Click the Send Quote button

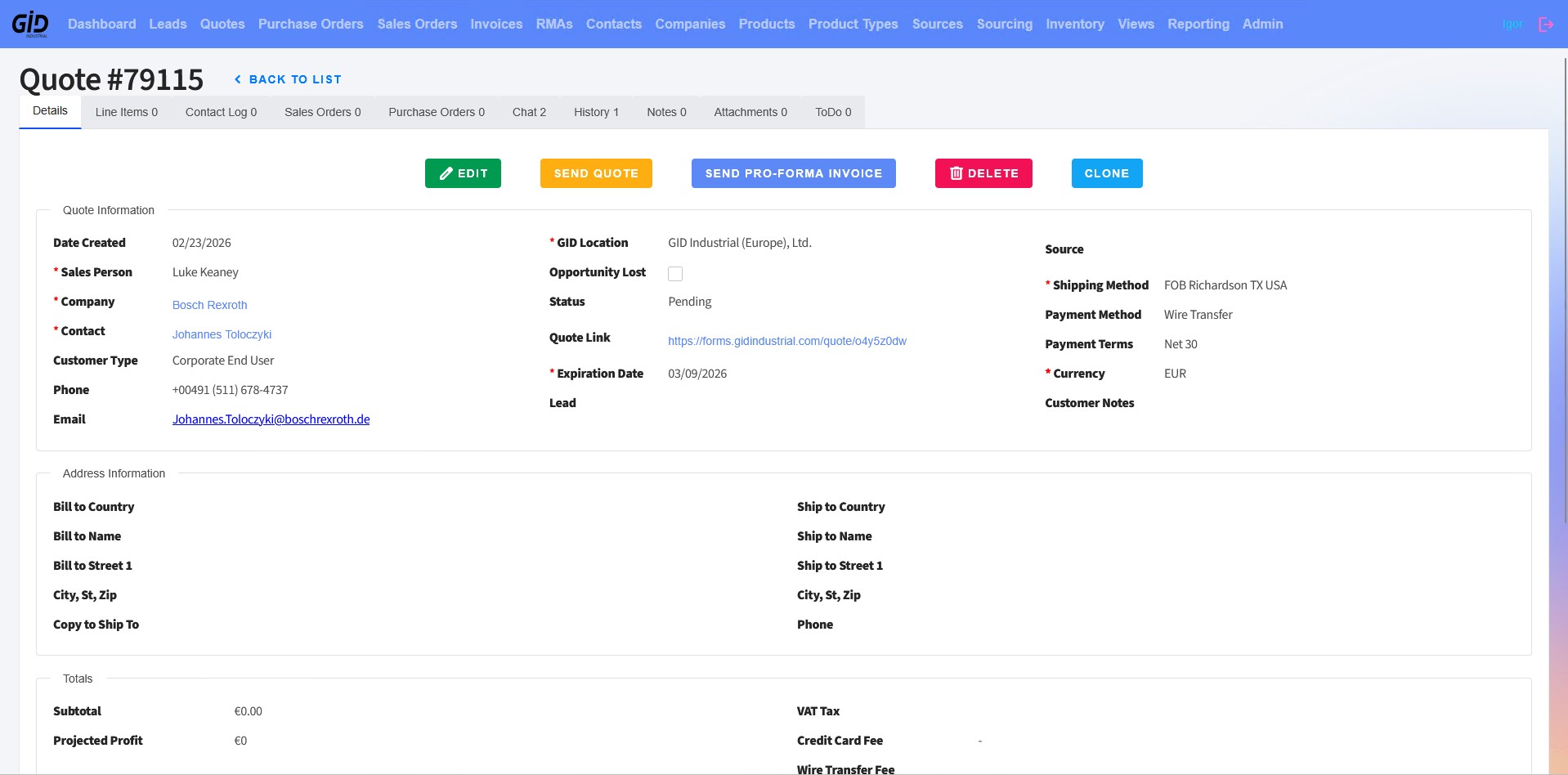coord(596,173)
